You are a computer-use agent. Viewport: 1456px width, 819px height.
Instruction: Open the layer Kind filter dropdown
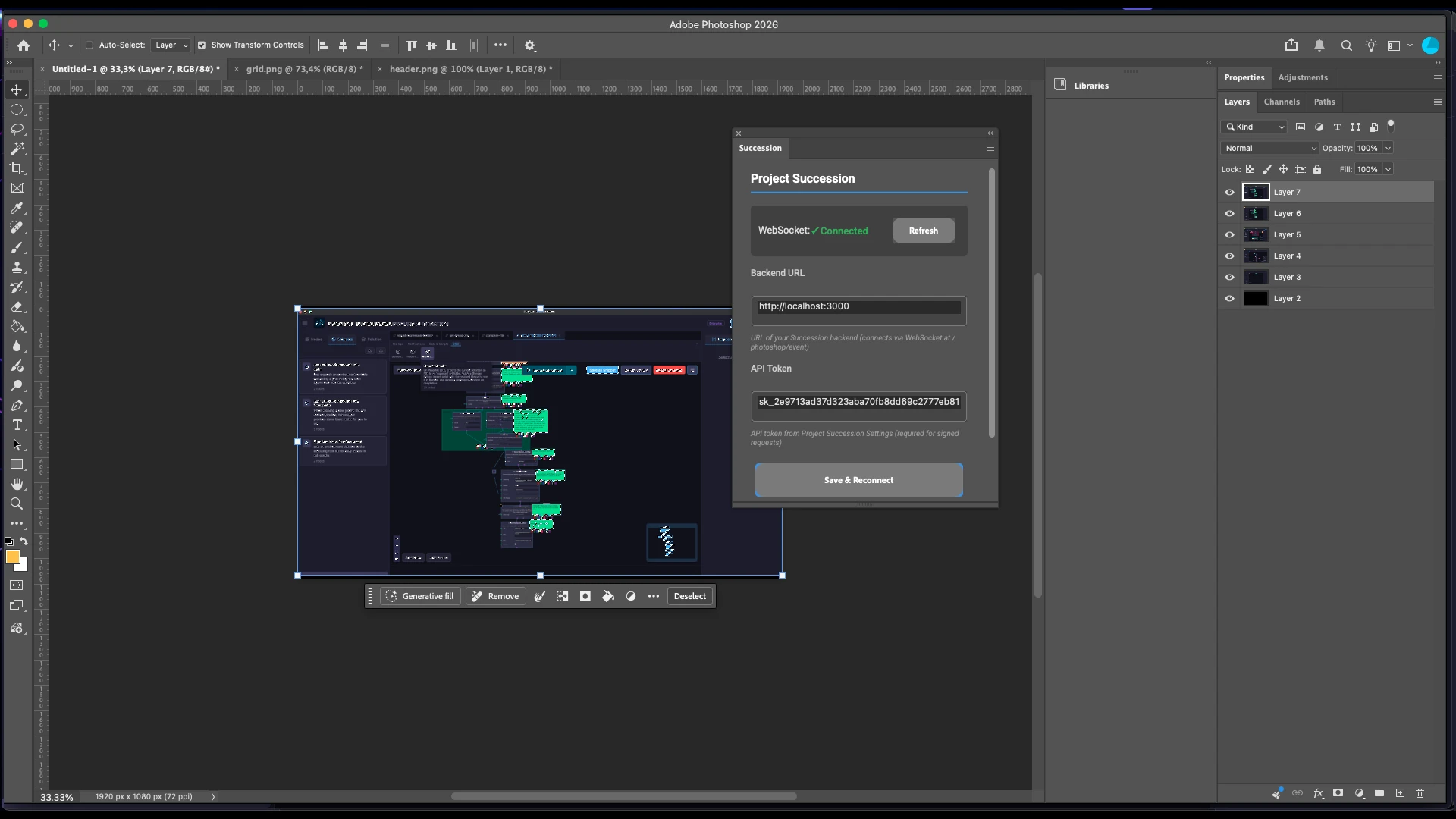[1254, 127]
